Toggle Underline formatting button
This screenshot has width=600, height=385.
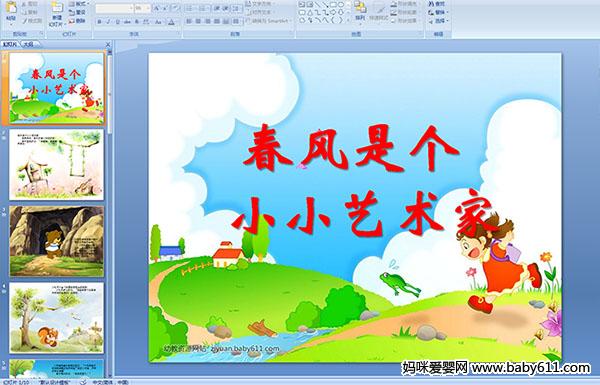coord(117,22)
